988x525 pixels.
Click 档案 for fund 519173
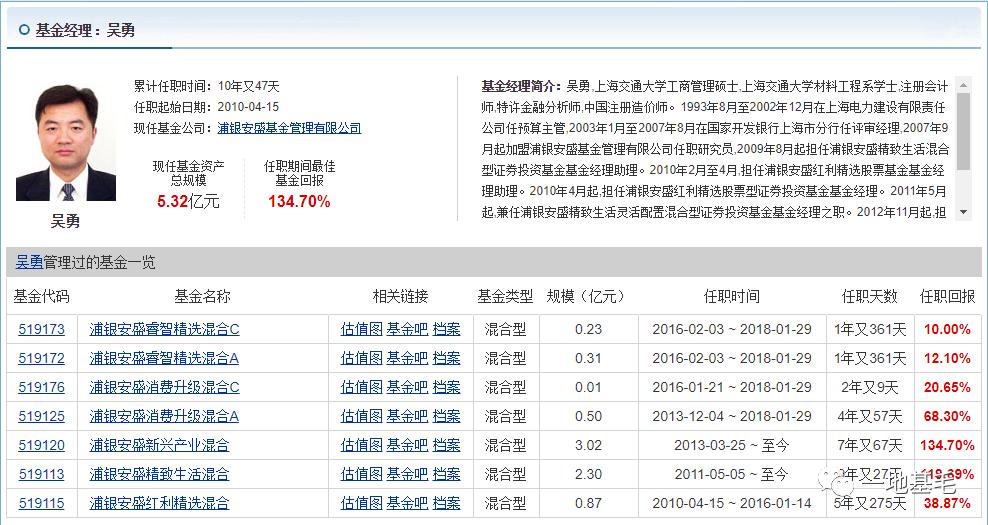pos(447,329)
